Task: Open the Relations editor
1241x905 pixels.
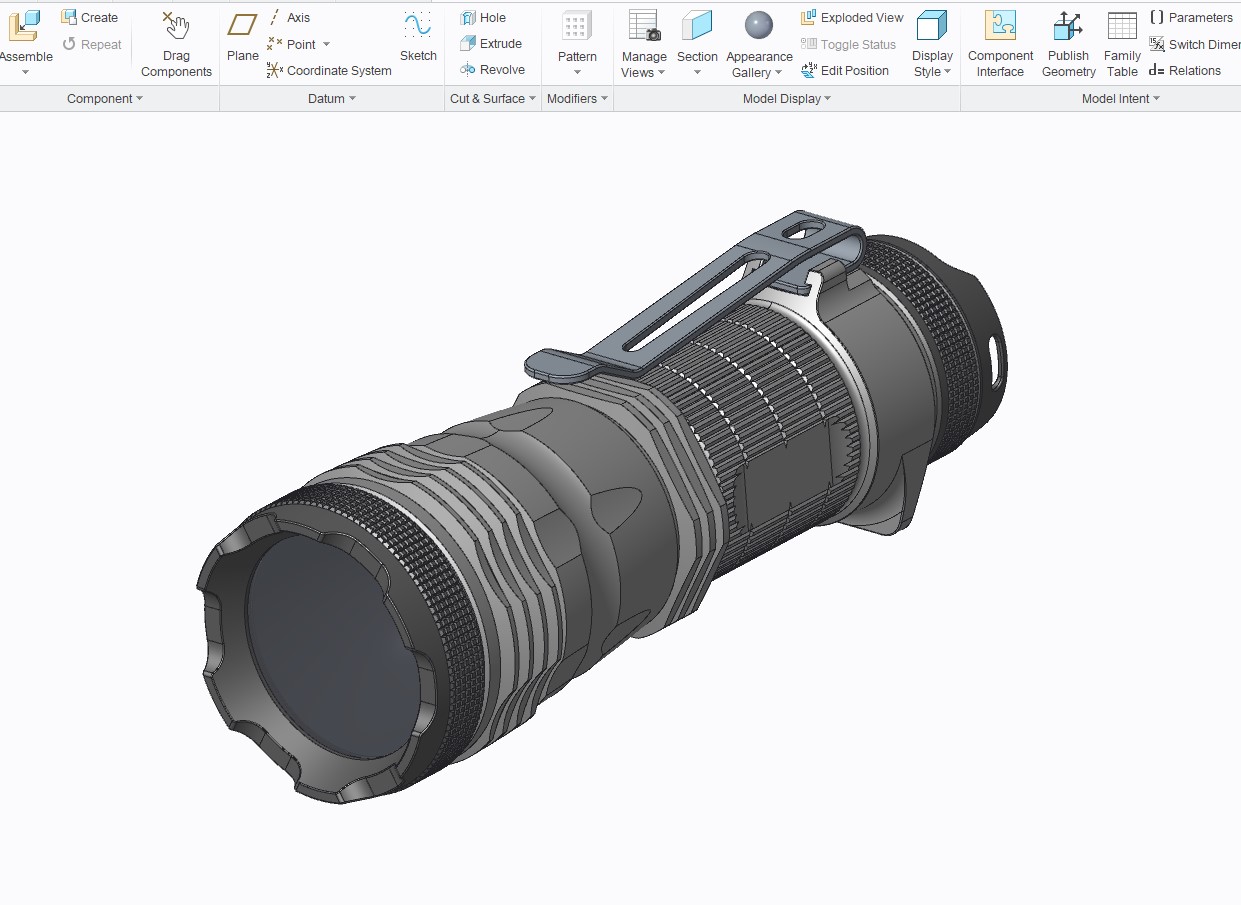Action: tap(1185, 70)
